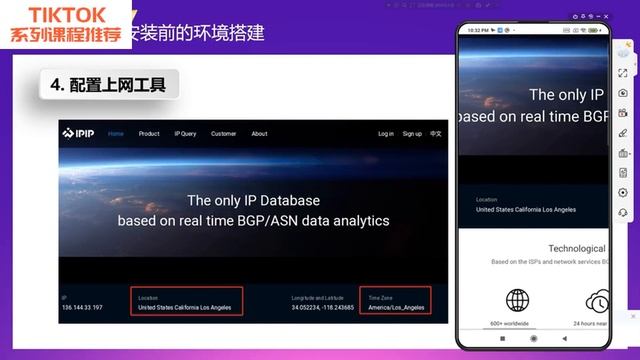Open settings gear in side toolbar
Screen dimensions: 640x360
coord(623,192)
